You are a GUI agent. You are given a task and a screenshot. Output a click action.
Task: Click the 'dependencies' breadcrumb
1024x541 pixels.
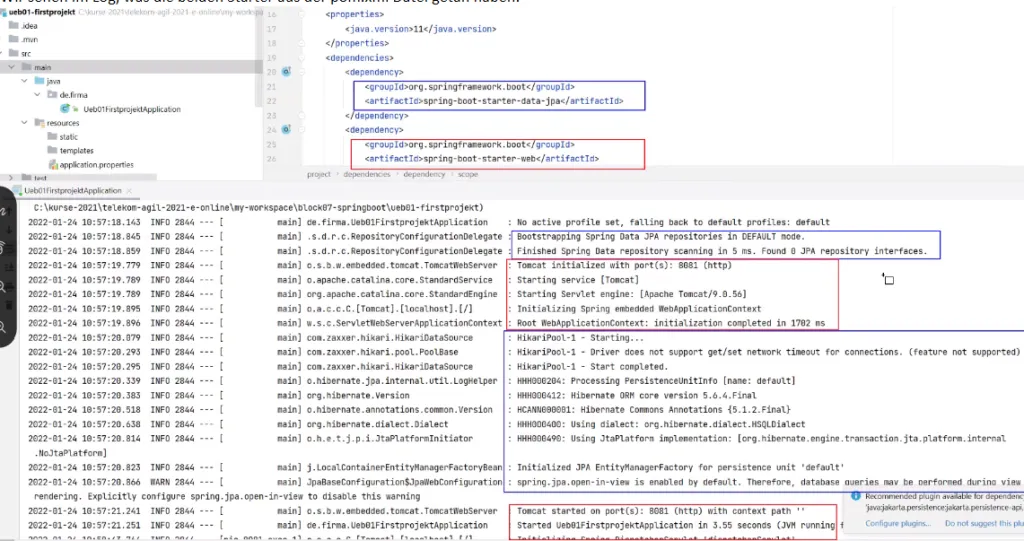click(x=366, y=174)
